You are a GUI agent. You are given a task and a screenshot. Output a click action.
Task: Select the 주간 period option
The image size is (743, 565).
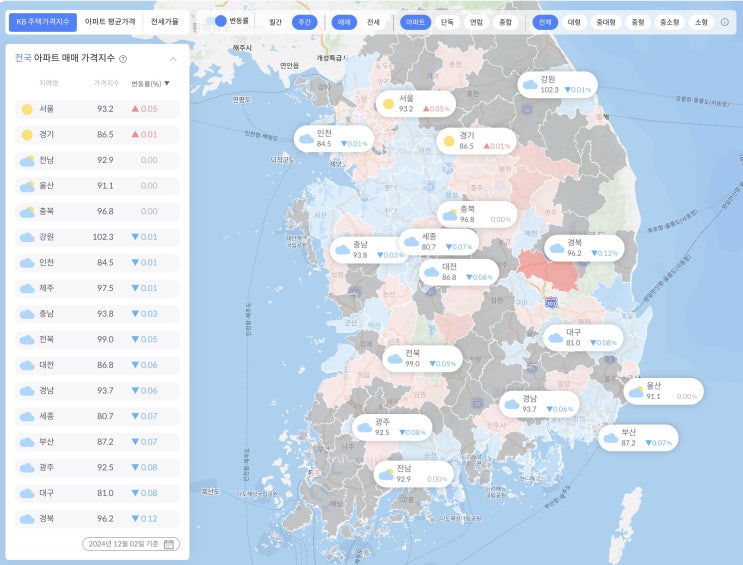click(304, 22)
